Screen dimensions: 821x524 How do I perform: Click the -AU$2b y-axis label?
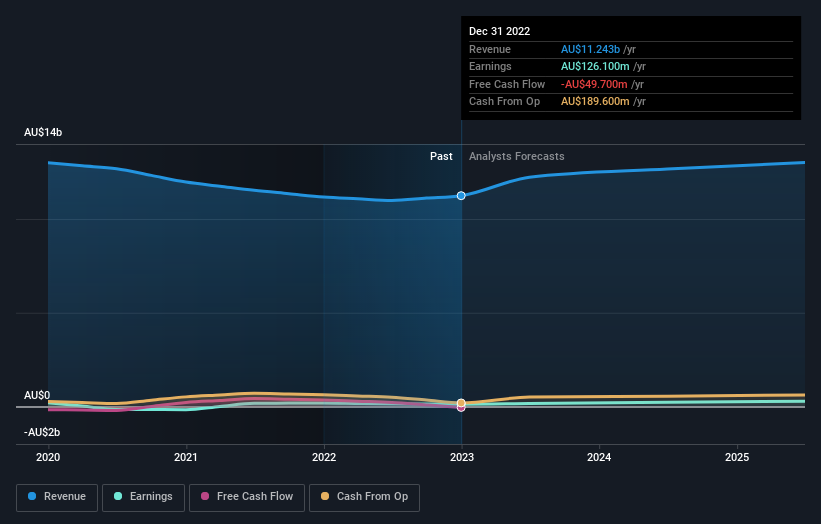(x=42, y=432)
